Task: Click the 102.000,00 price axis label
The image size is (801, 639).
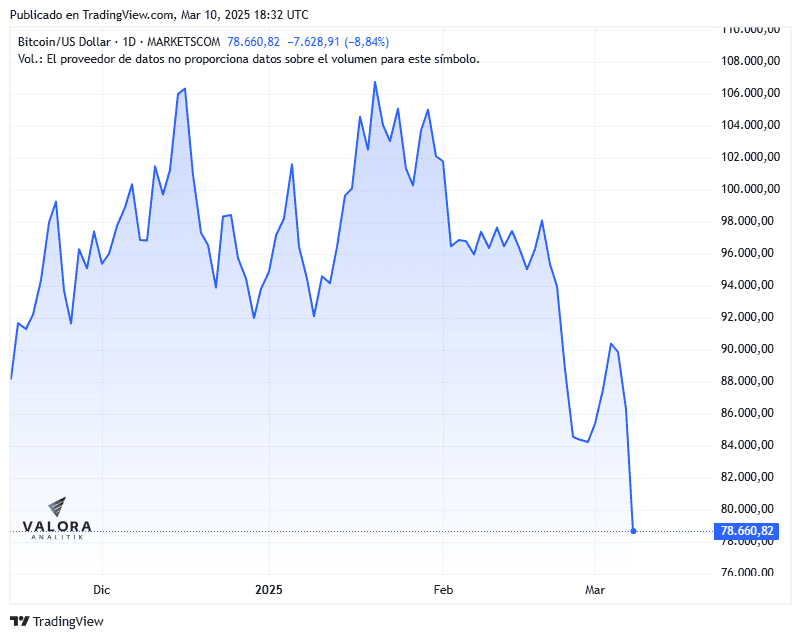Action: tap(750, 157)
